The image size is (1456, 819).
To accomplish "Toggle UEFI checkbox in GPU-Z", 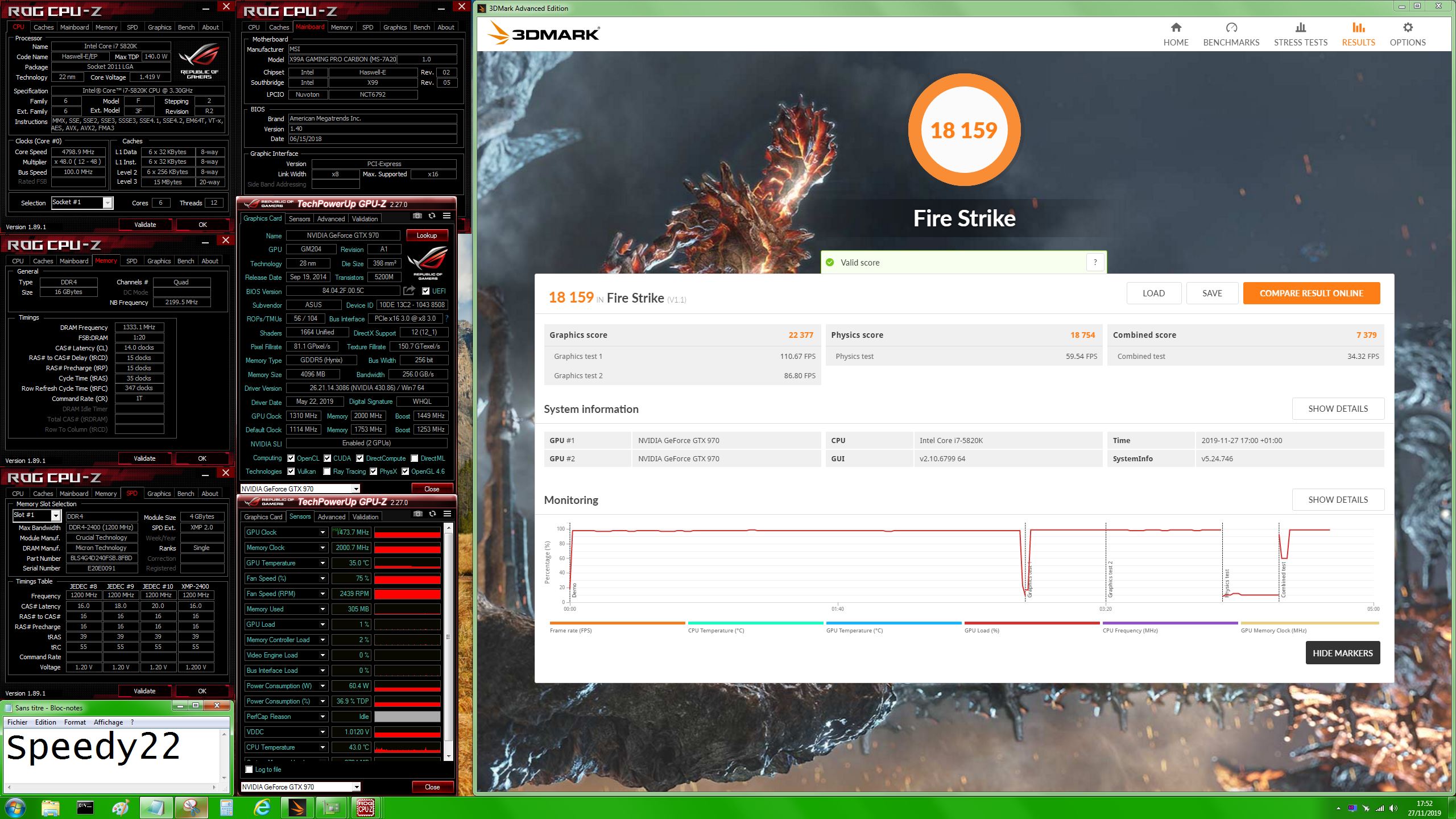I will click(x=425, y=291).
